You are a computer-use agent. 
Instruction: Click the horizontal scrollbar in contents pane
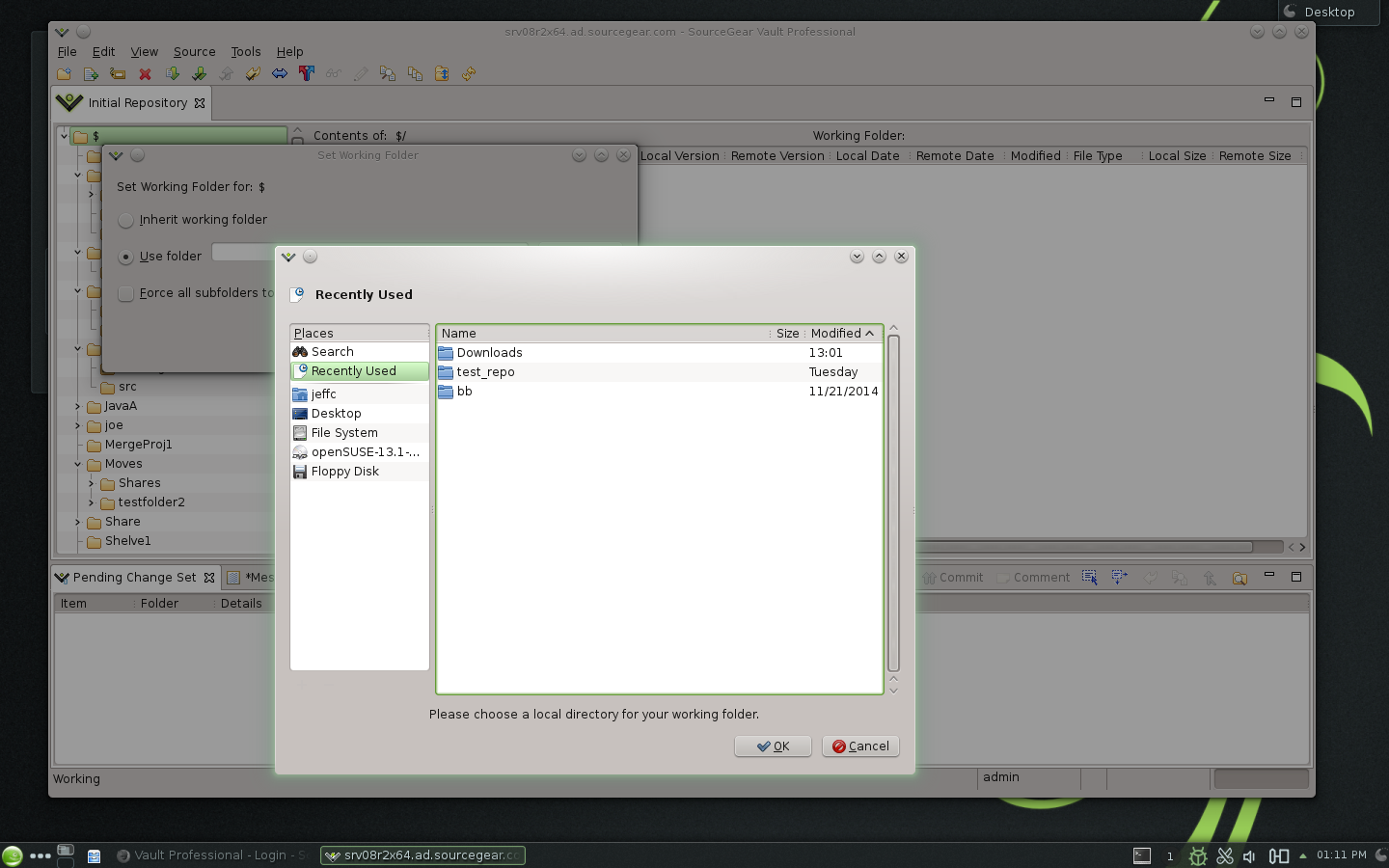pos(1085,547)
